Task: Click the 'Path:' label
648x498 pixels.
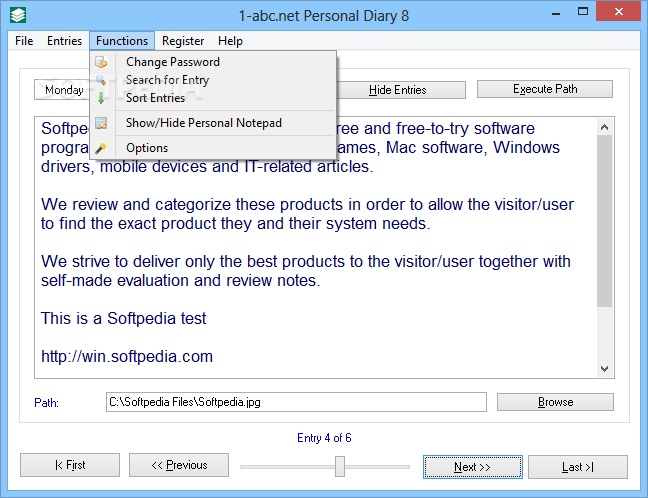Action: click(x=46, y=403)
